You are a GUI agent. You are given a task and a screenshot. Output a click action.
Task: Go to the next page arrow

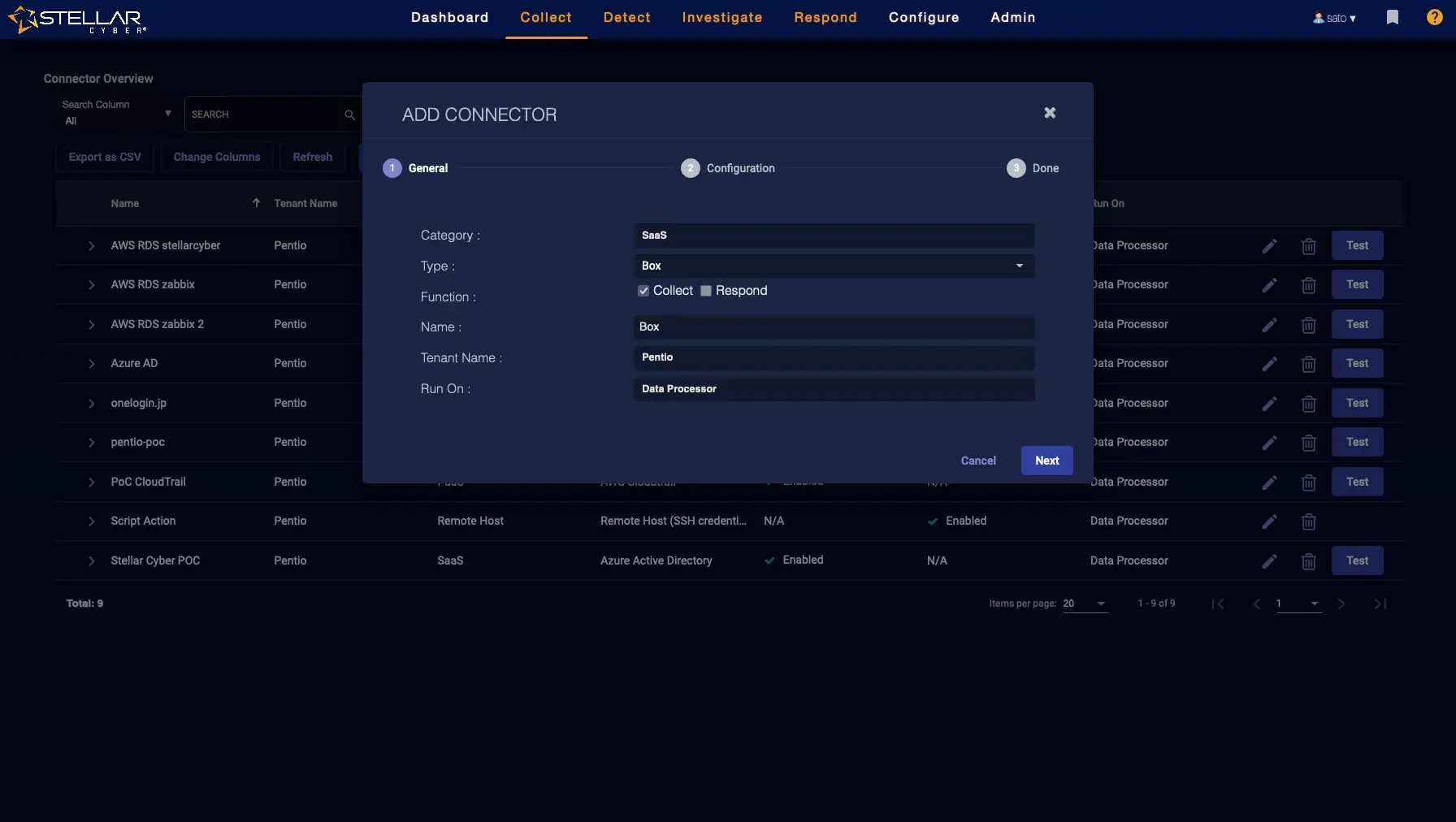pyautogui.click(x=1341, y=604)
